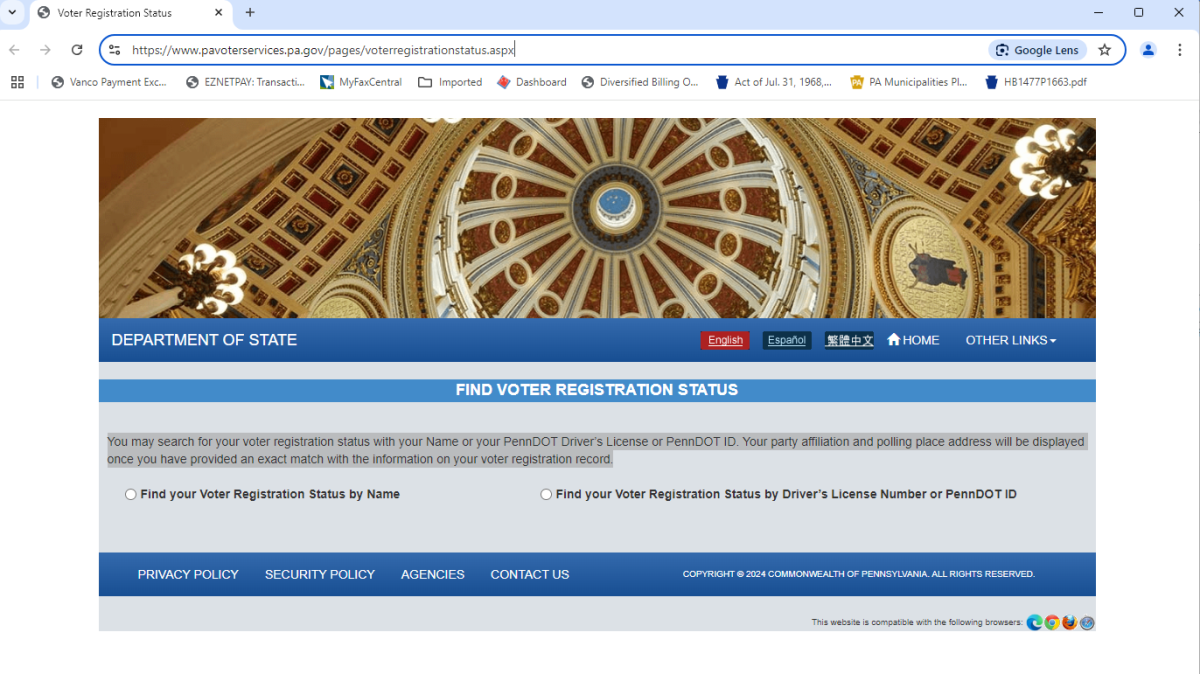The height and width of the screenshot is (674, 1200).
Task: Open the MyFaxCentral bookmark
Action: coord(361,82)
